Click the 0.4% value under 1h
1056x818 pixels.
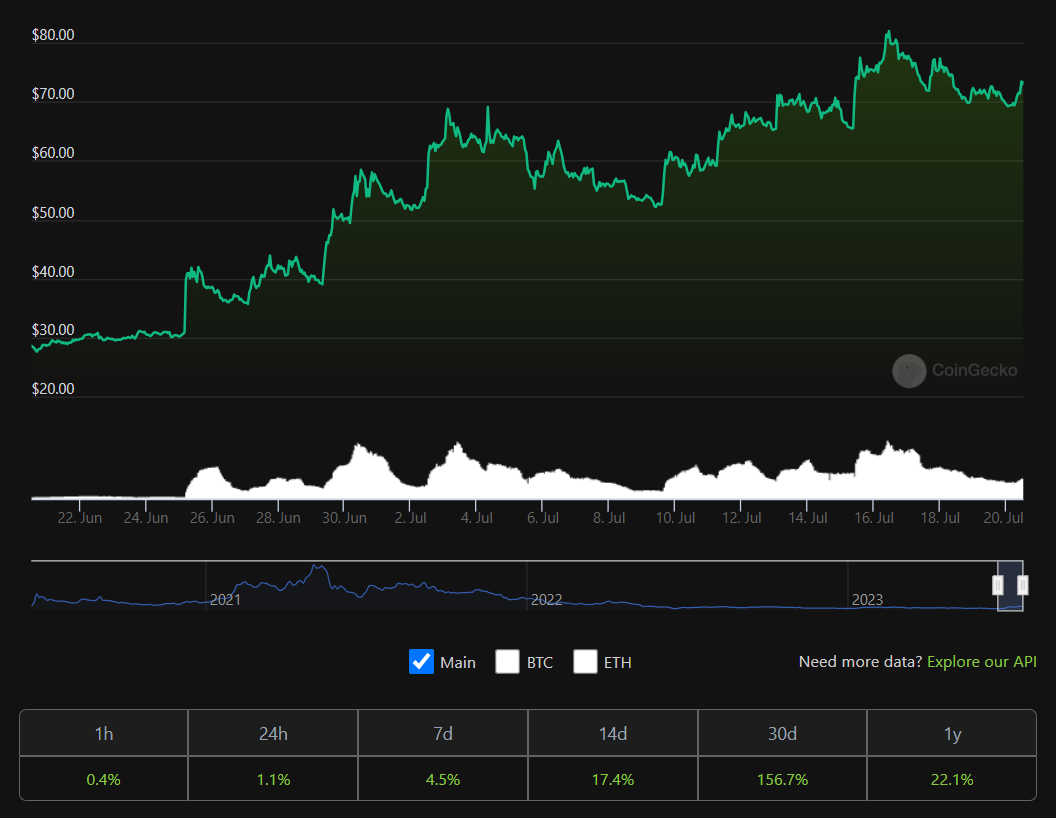pos(104,780)
